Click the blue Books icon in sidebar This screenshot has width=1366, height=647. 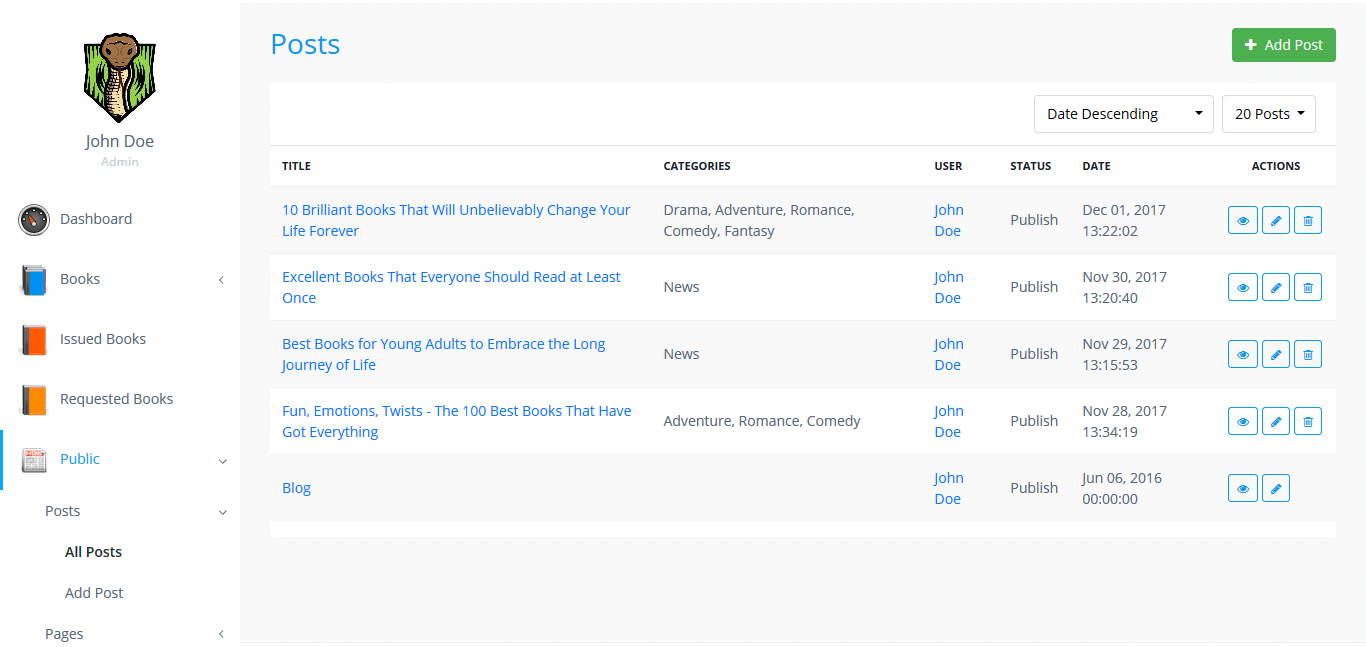click(34, 280)
